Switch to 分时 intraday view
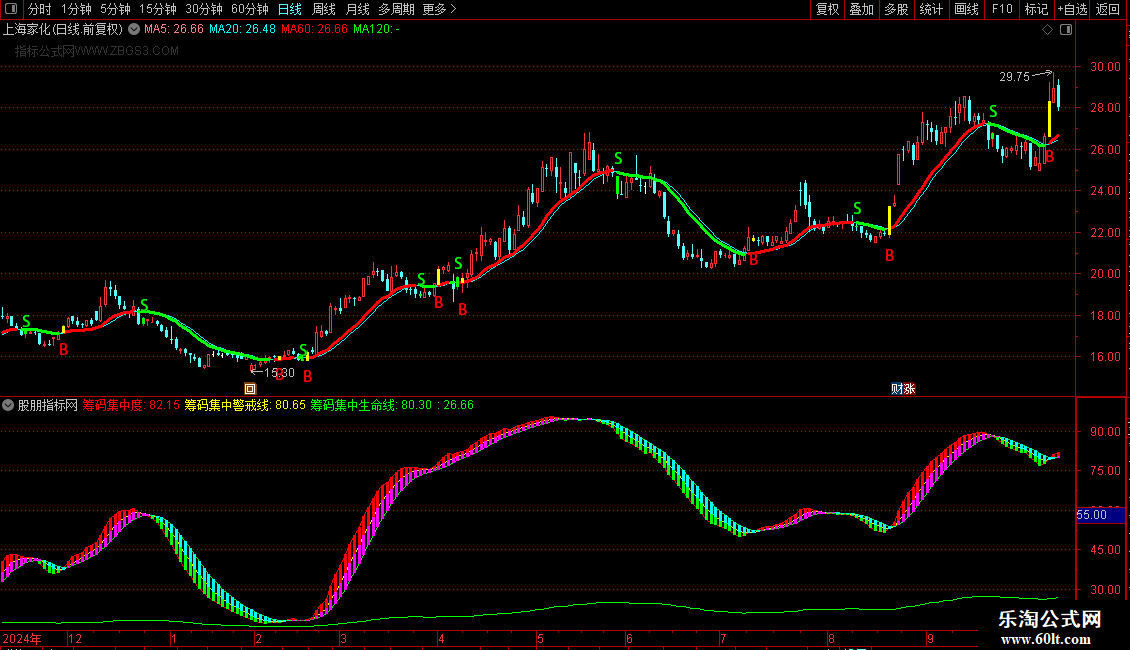Viewport: 1130px width, 650px height. [40, 9]
